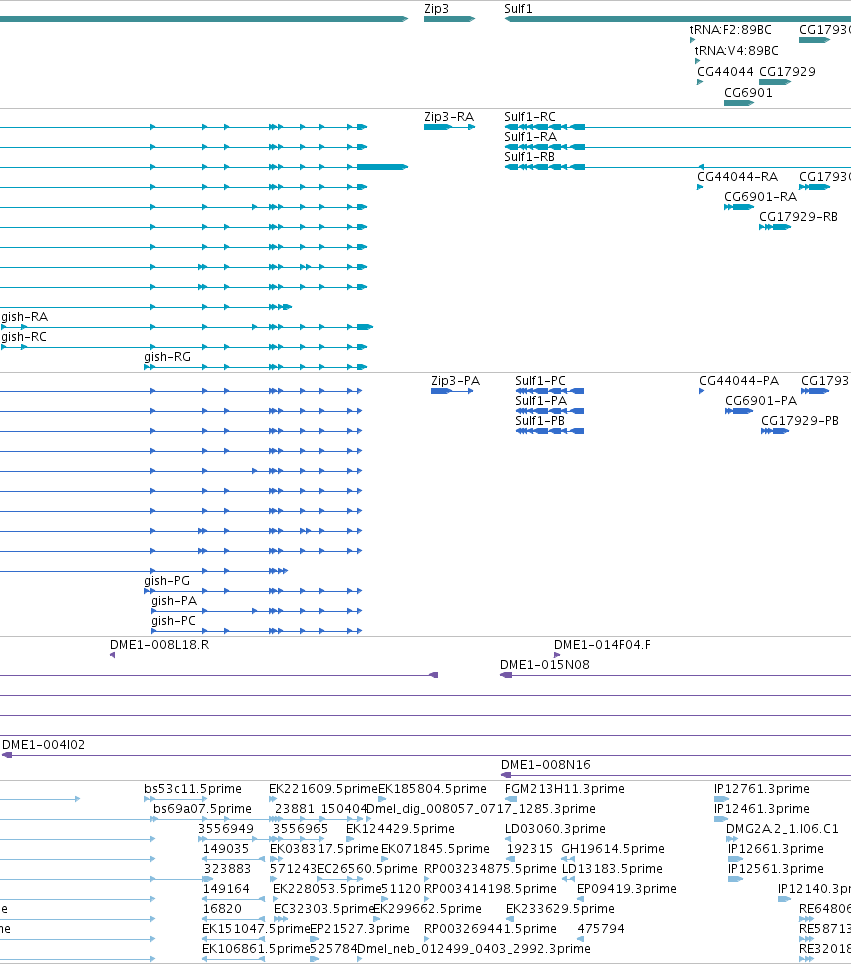
Task: Click the IP12561.3prime EST label
Action: click(776, 868)
